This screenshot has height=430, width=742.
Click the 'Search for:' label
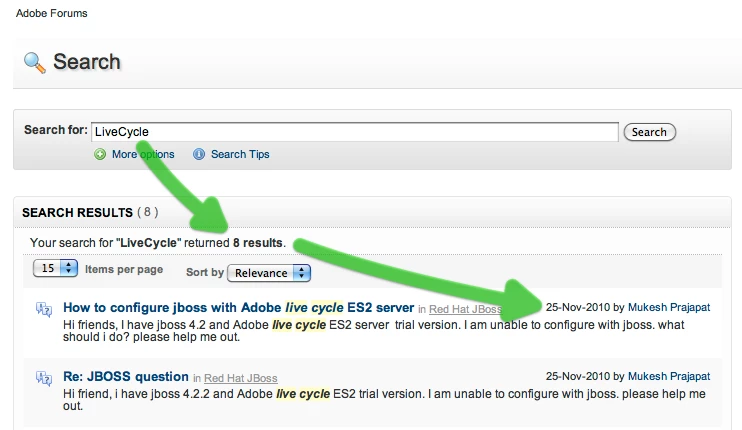(56, 130)
